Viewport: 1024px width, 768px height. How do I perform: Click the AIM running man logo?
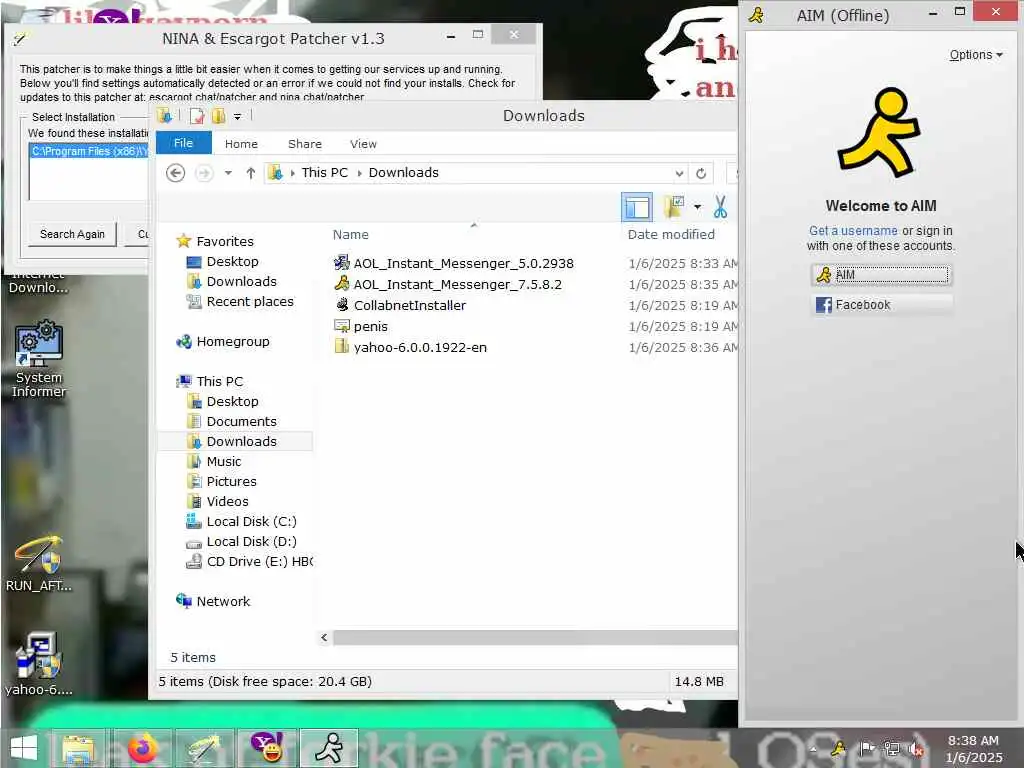pos(880,133)
